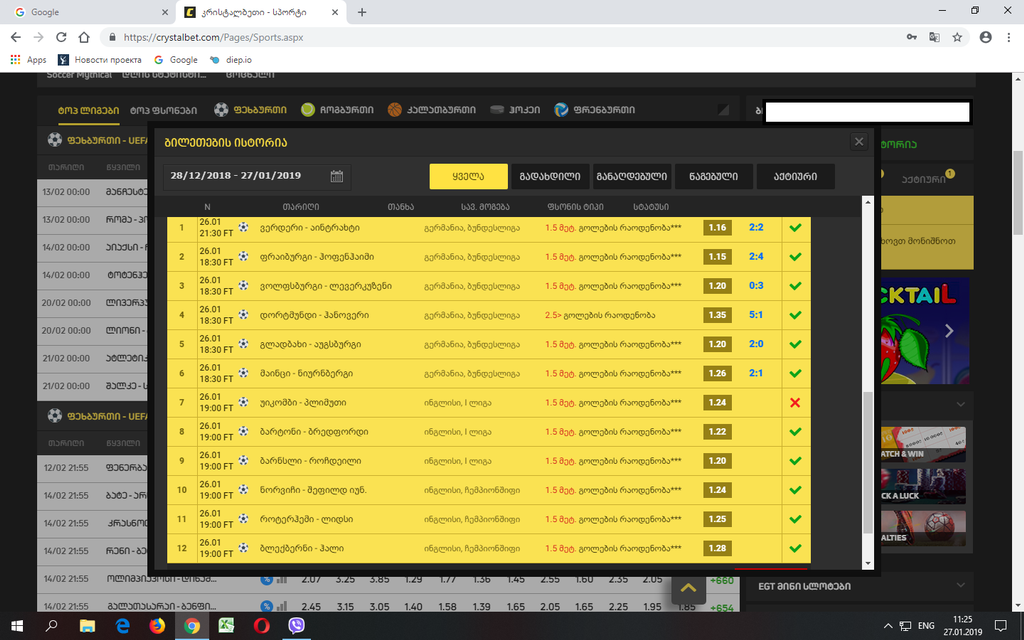Click the +660 more markets link
This screenshot has width=1024, height=640.
(x=722, y=580)
